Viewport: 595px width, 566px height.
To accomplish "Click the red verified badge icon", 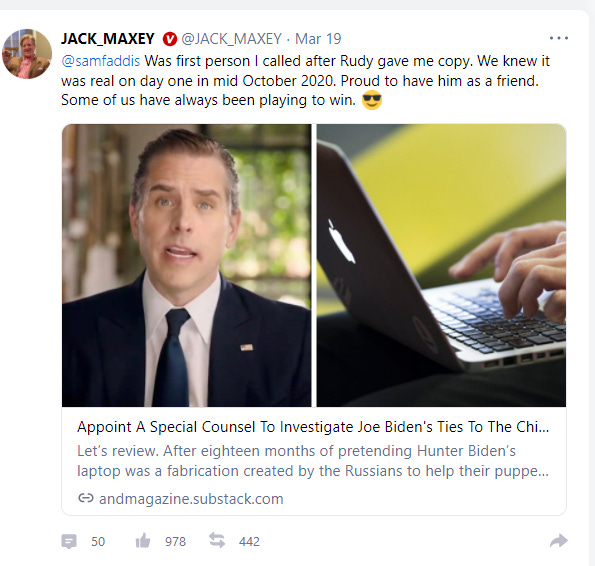I will click(170, 39).
